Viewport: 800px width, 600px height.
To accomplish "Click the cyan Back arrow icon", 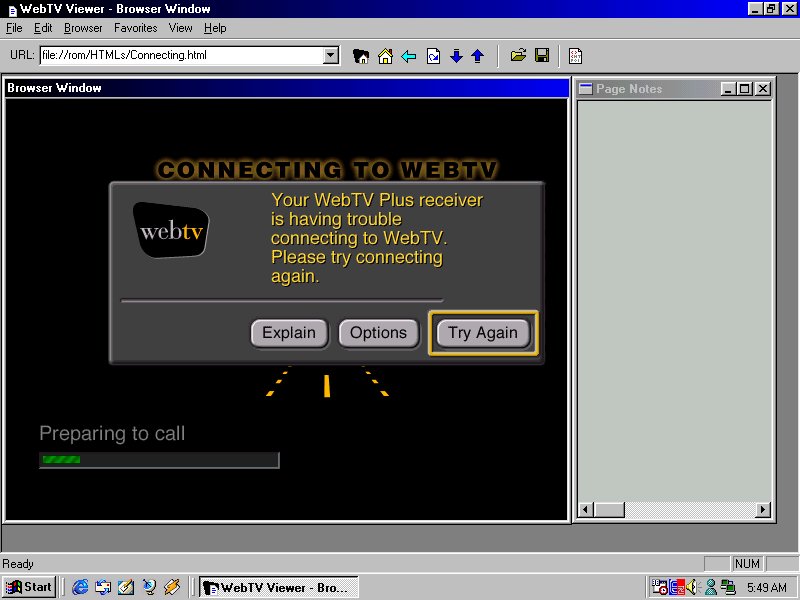I will 408,56.
